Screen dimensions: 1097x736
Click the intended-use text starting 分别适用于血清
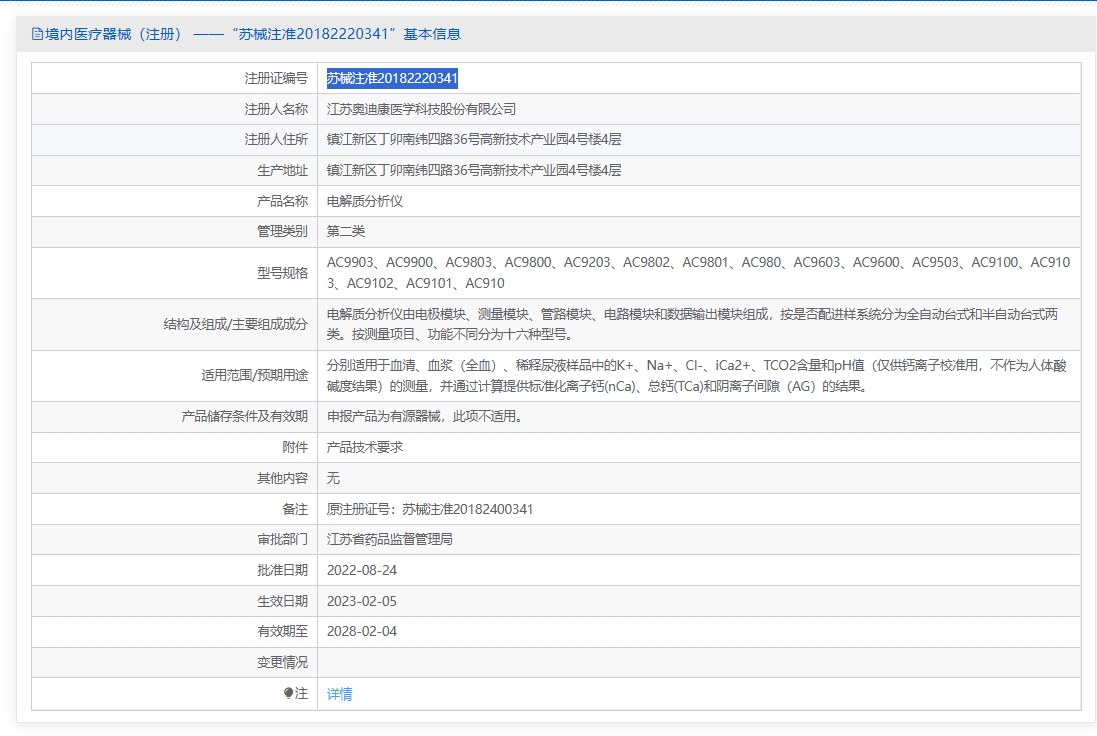(x=696, y=376)
